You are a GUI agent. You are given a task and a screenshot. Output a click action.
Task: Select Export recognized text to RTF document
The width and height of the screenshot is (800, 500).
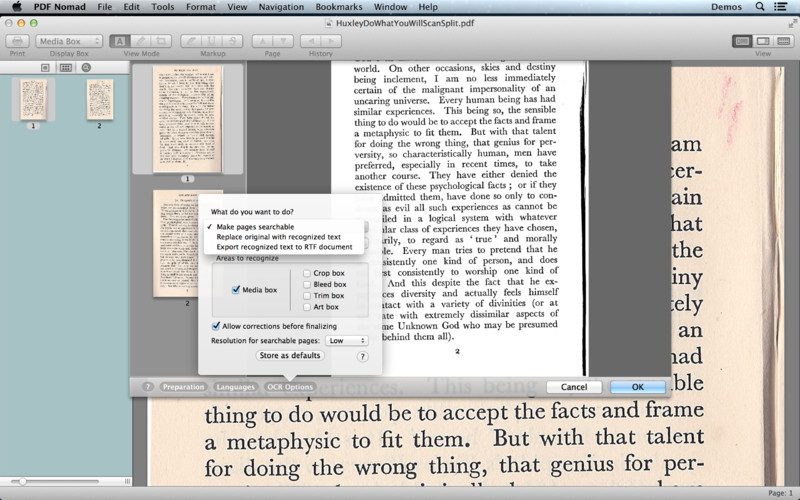[x=284, y=247]
